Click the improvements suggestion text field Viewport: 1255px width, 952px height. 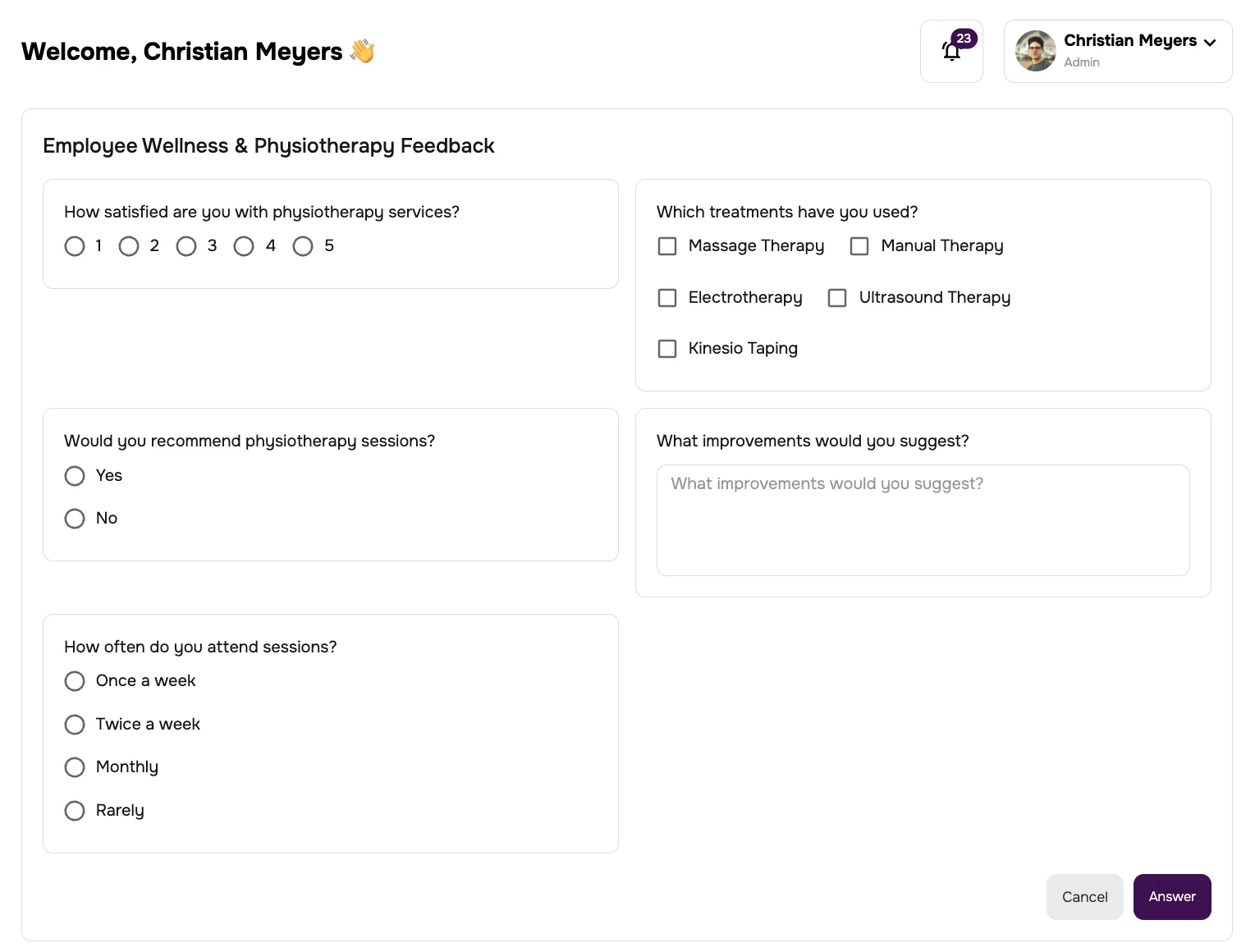pos(923,519)
